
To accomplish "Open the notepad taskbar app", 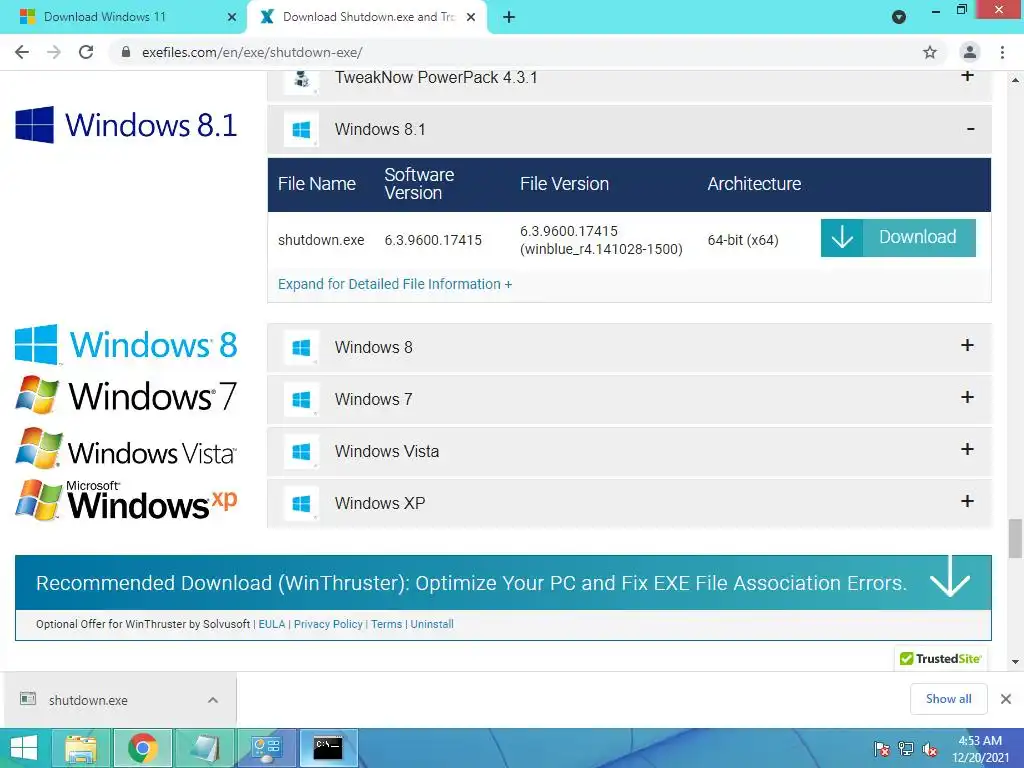I will point(204,748).
